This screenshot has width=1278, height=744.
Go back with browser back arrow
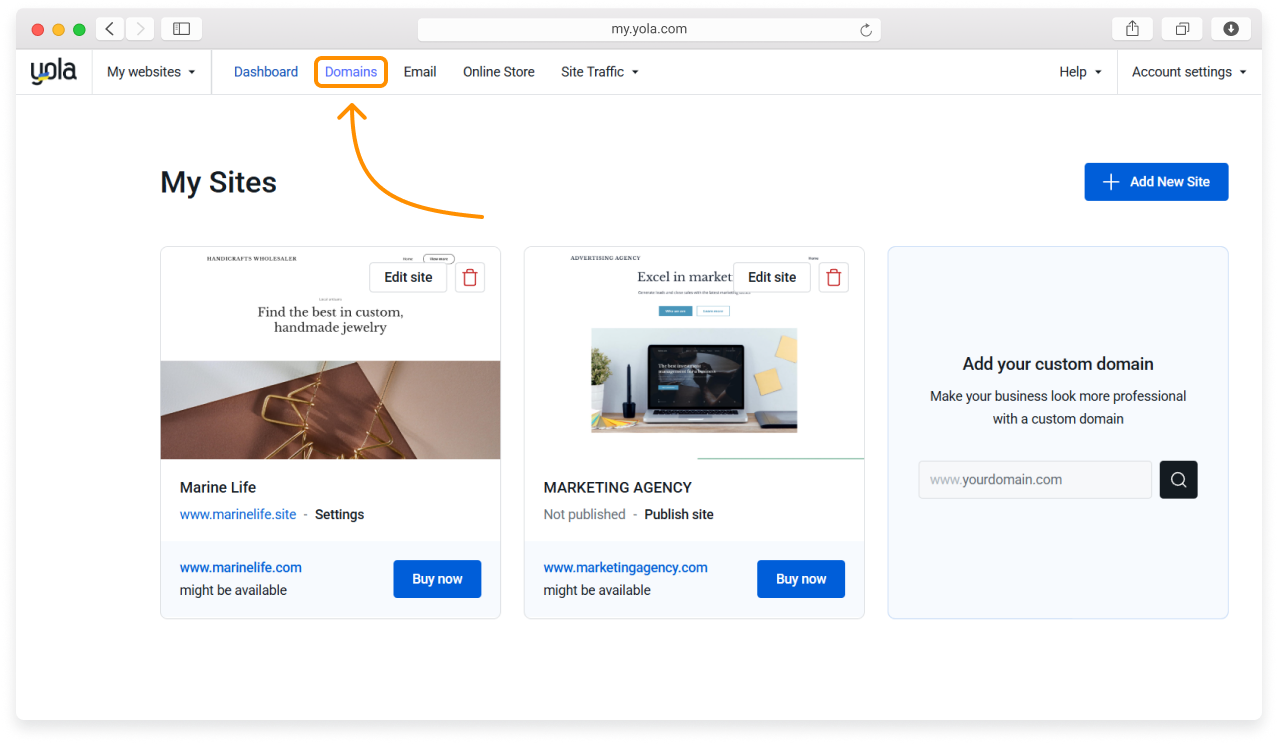[x=110, y=29]
